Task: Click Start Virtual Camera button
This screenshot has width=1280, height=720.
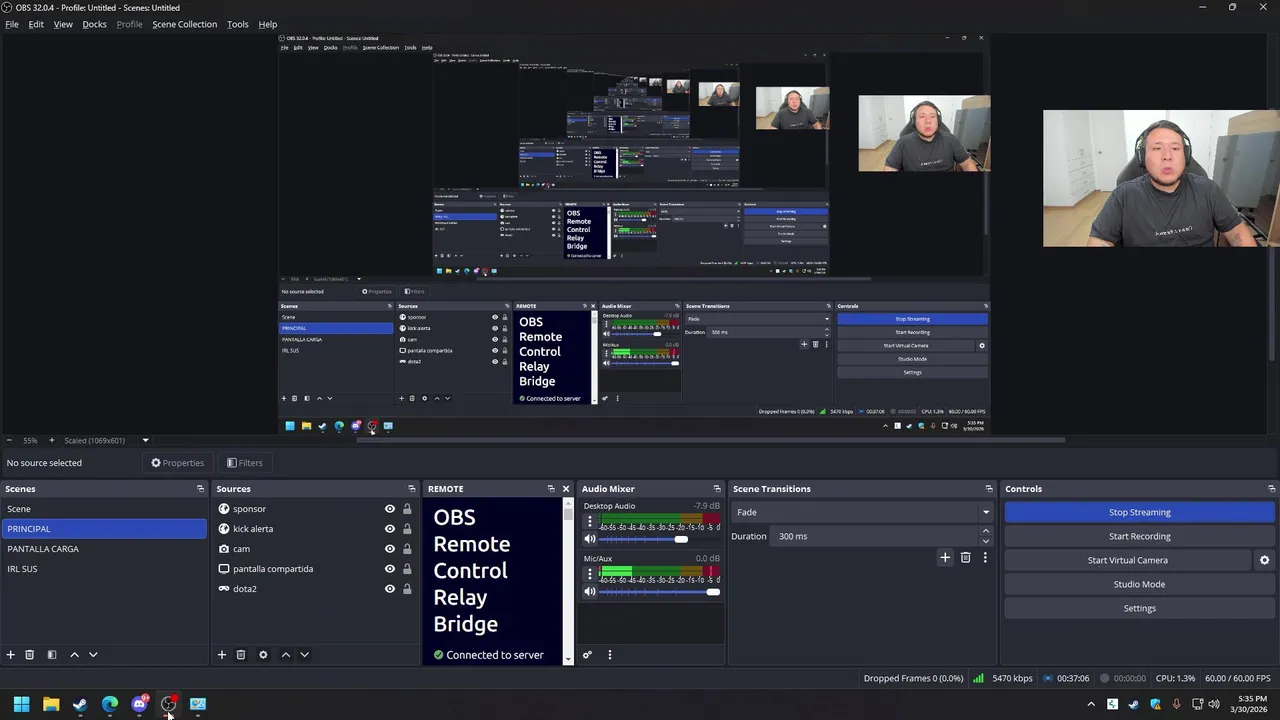Action: [x=1127, y=560]
